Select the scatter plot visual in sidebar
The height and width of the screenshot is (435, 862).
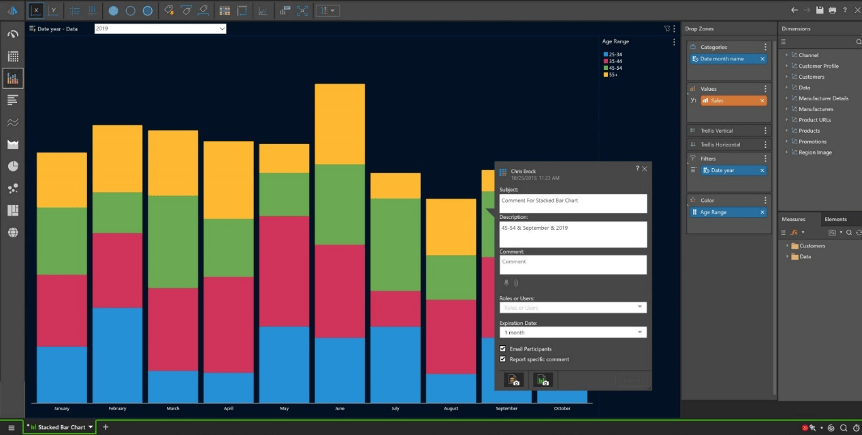click(13, 189)
